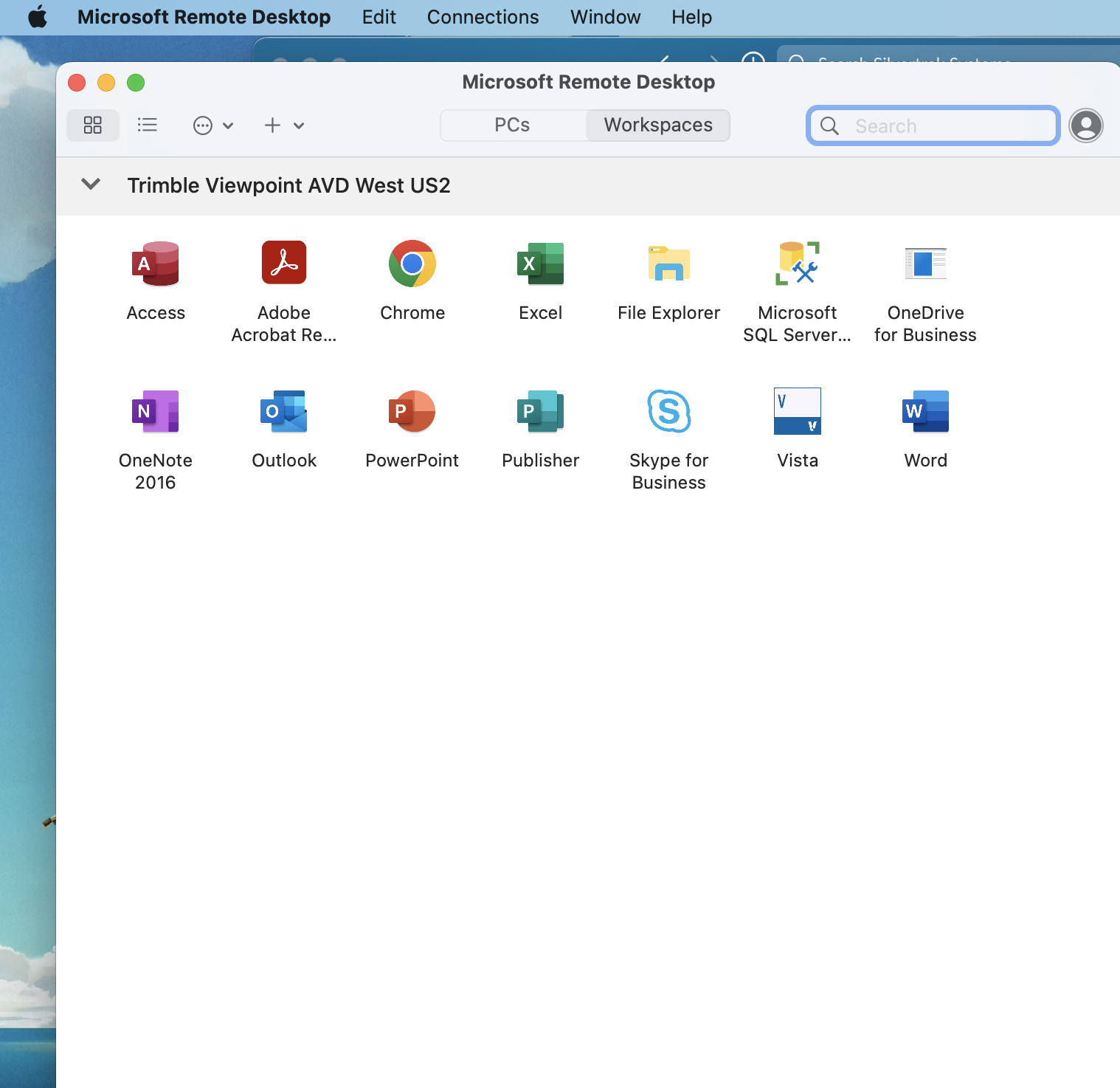Open OneDrive for Business app

point(926,264)
